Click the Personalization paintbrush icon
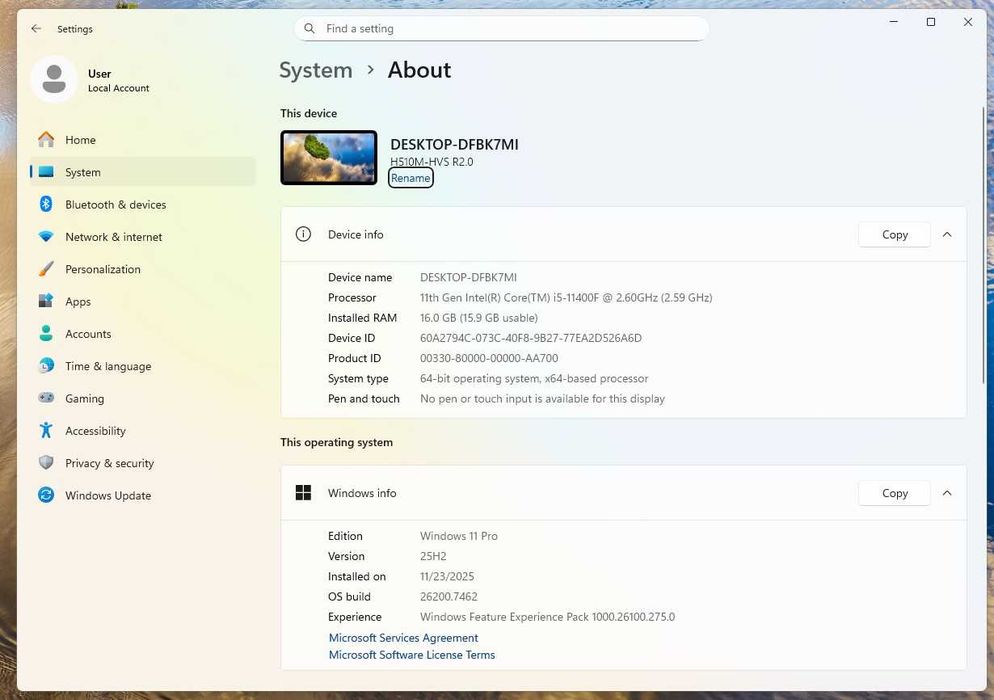This screenshot has height=700, width=994. click(46, 269)
